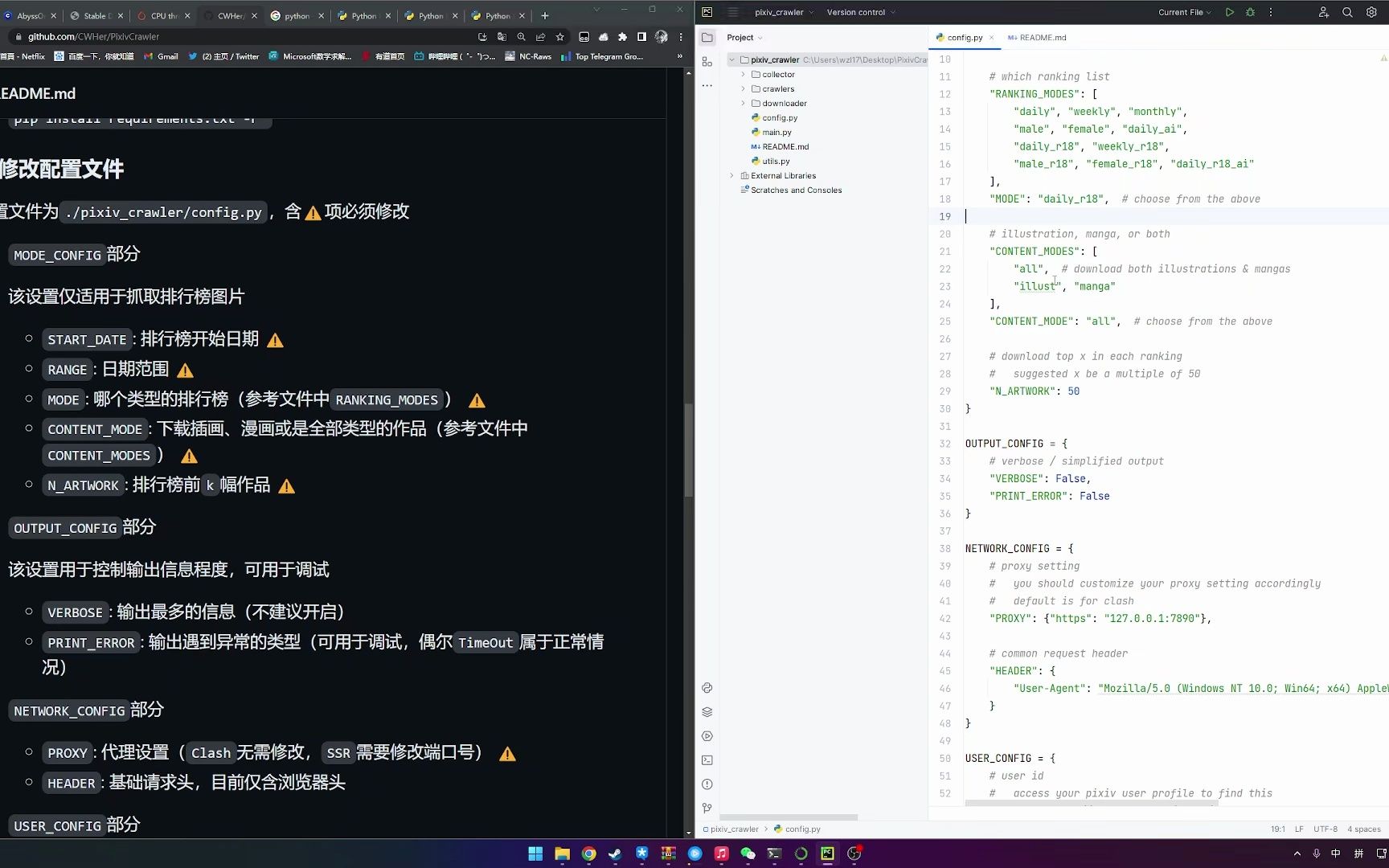This screenshot has height=868, width=1389.
Task: Open a new Chrome tab
Action: (x=545, y=15)
